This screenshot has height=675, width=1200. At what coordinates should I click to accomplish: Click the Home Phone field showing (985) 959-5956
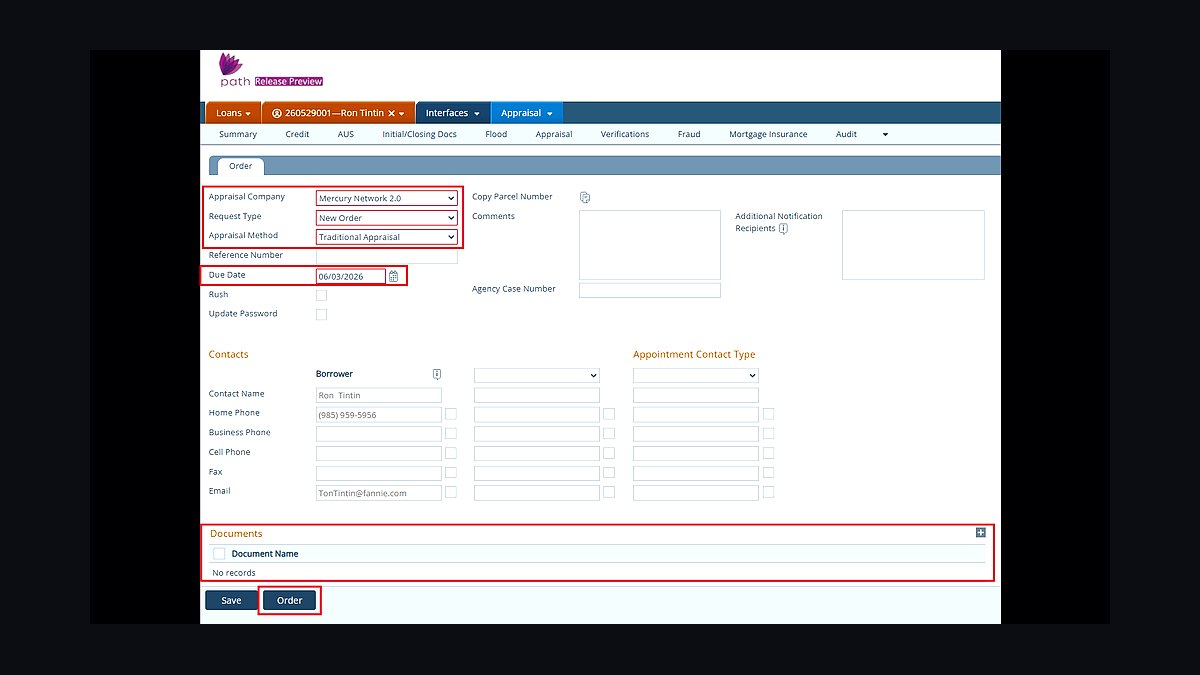(379, 414)
